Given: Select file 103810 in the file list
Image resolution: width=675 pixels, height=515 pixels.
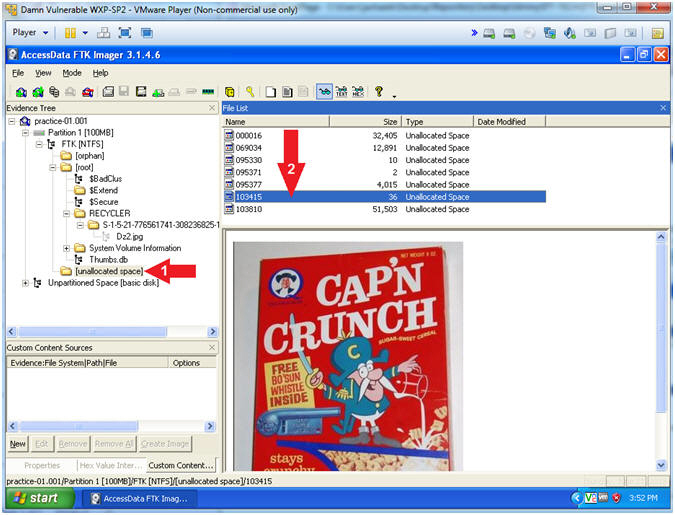Looking at the screenshot, I should [x=384, y=209].
